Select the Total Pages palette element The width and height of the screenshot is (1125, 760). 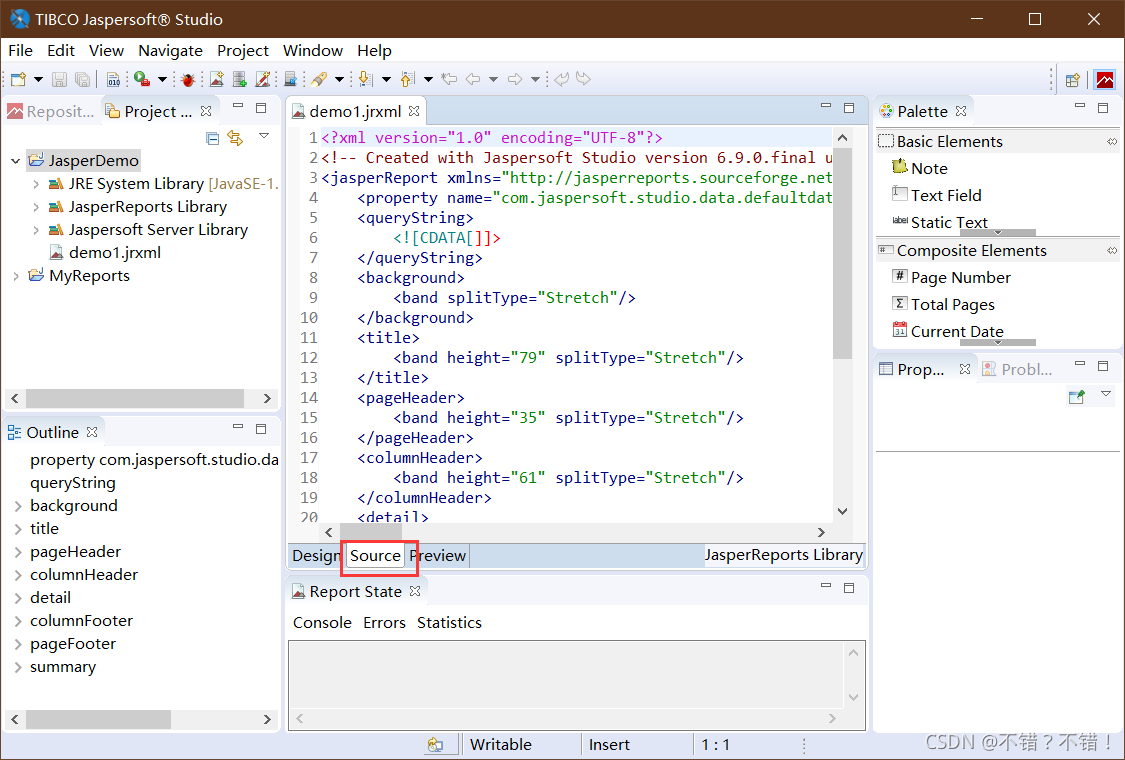[943, 304]
